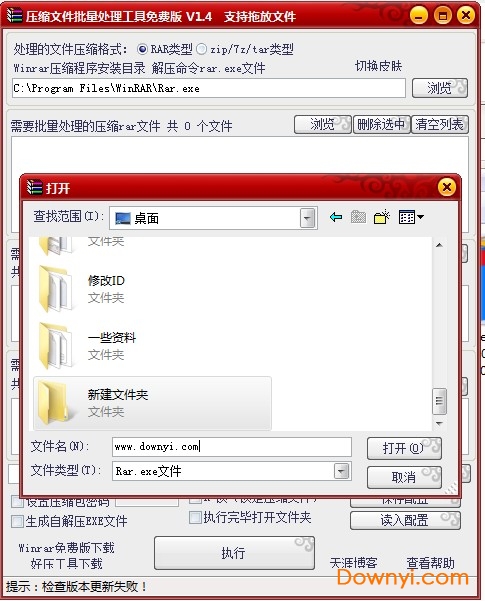Open the view menu icon in dialog
Viewport: 485px width, 601px height.
(411, 217)
